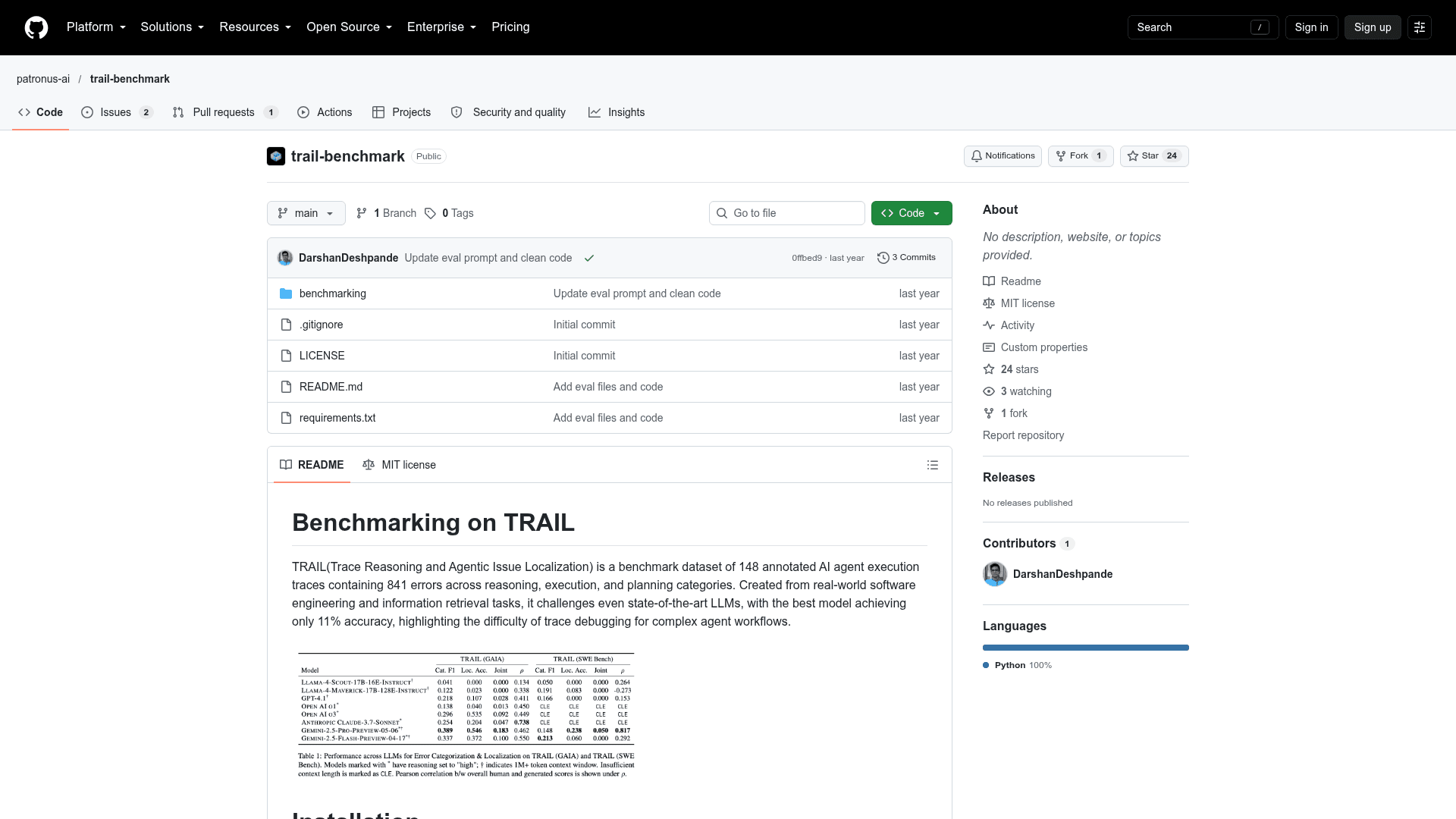Fork the trail-benchmark repository

(1081, 156)
